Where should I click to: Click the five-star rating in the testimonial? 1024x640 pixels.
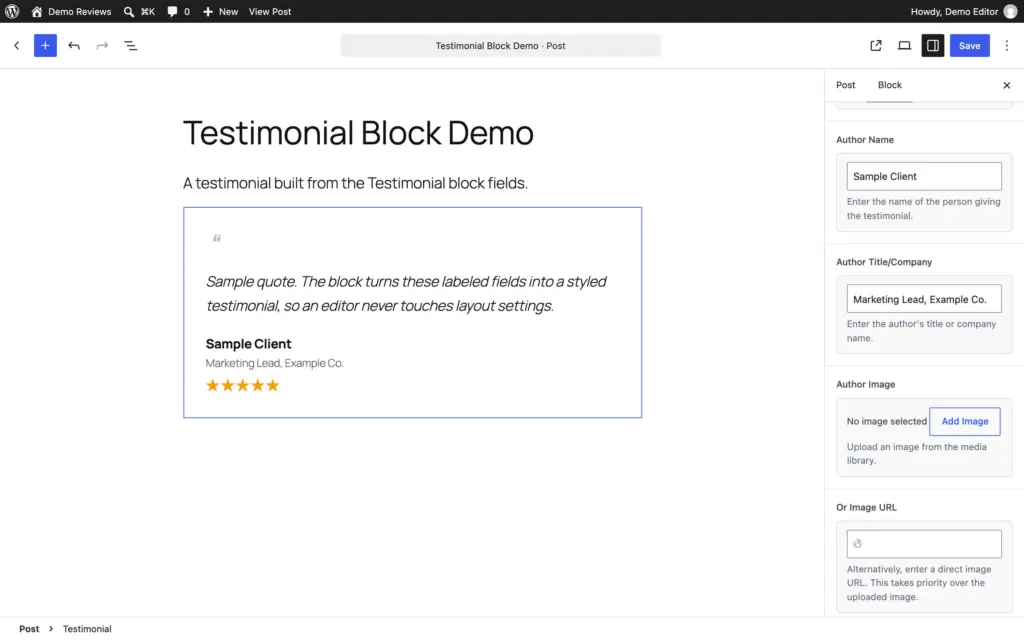coord(242,385)
